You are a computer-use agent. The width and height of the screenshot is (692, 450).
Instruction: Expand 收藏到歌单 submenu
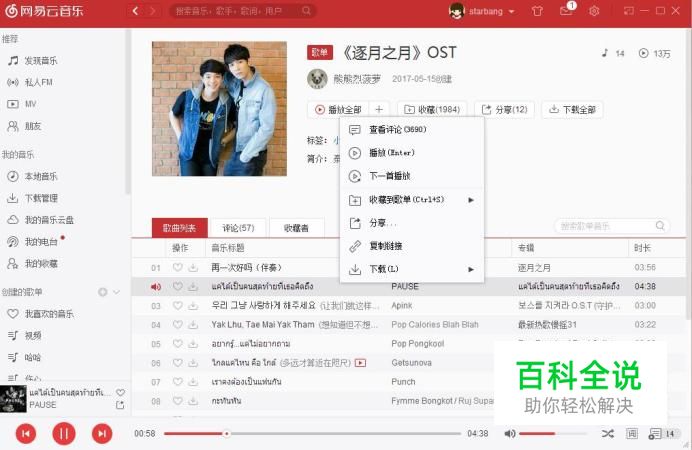411,200
